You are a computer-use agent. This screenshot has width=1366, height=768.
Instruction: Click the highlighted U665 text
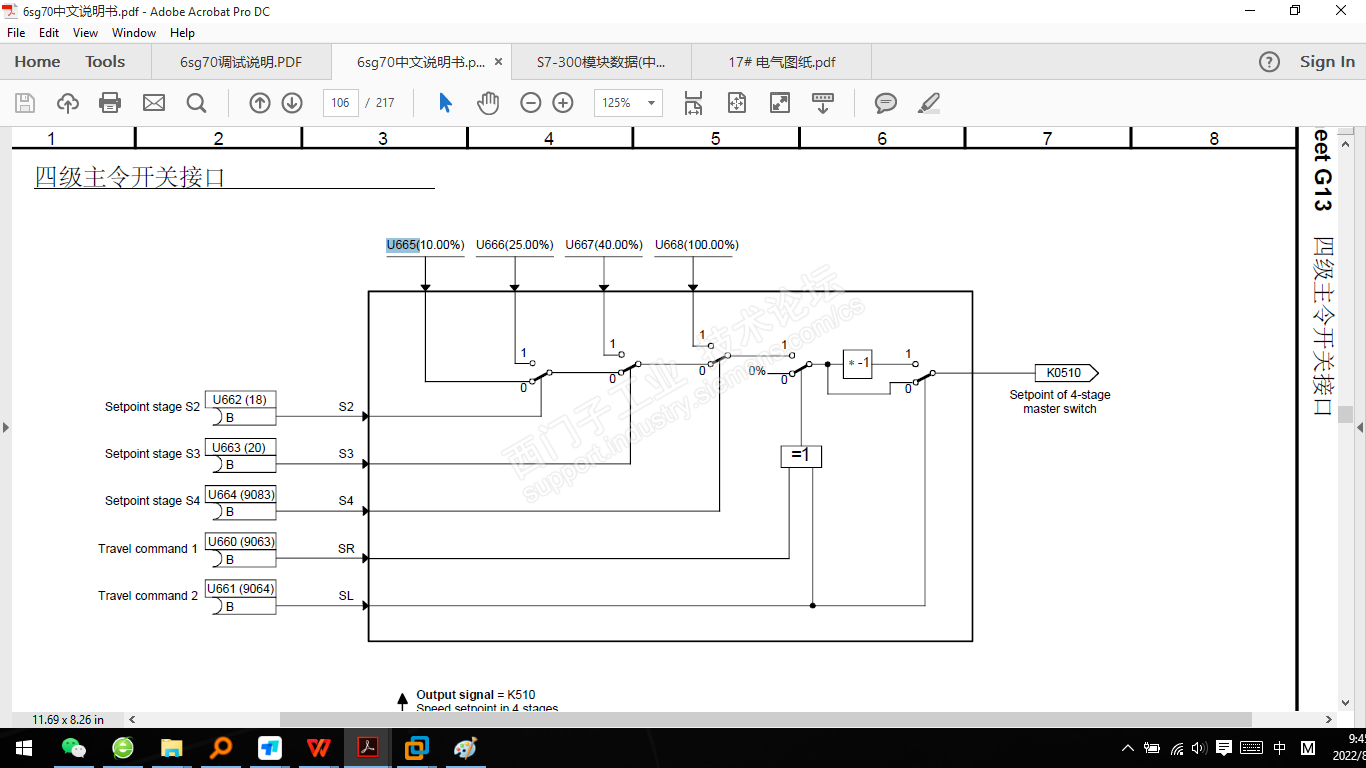(x=402, y=245)
